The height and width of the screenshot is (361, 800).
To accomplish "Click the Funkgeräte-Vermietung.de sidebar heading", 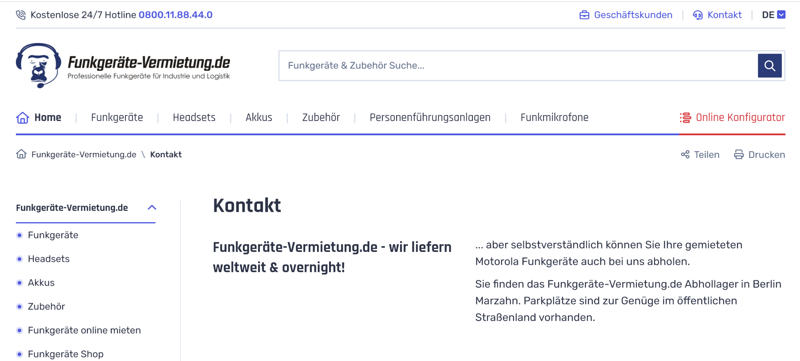I will pos(72,208).
